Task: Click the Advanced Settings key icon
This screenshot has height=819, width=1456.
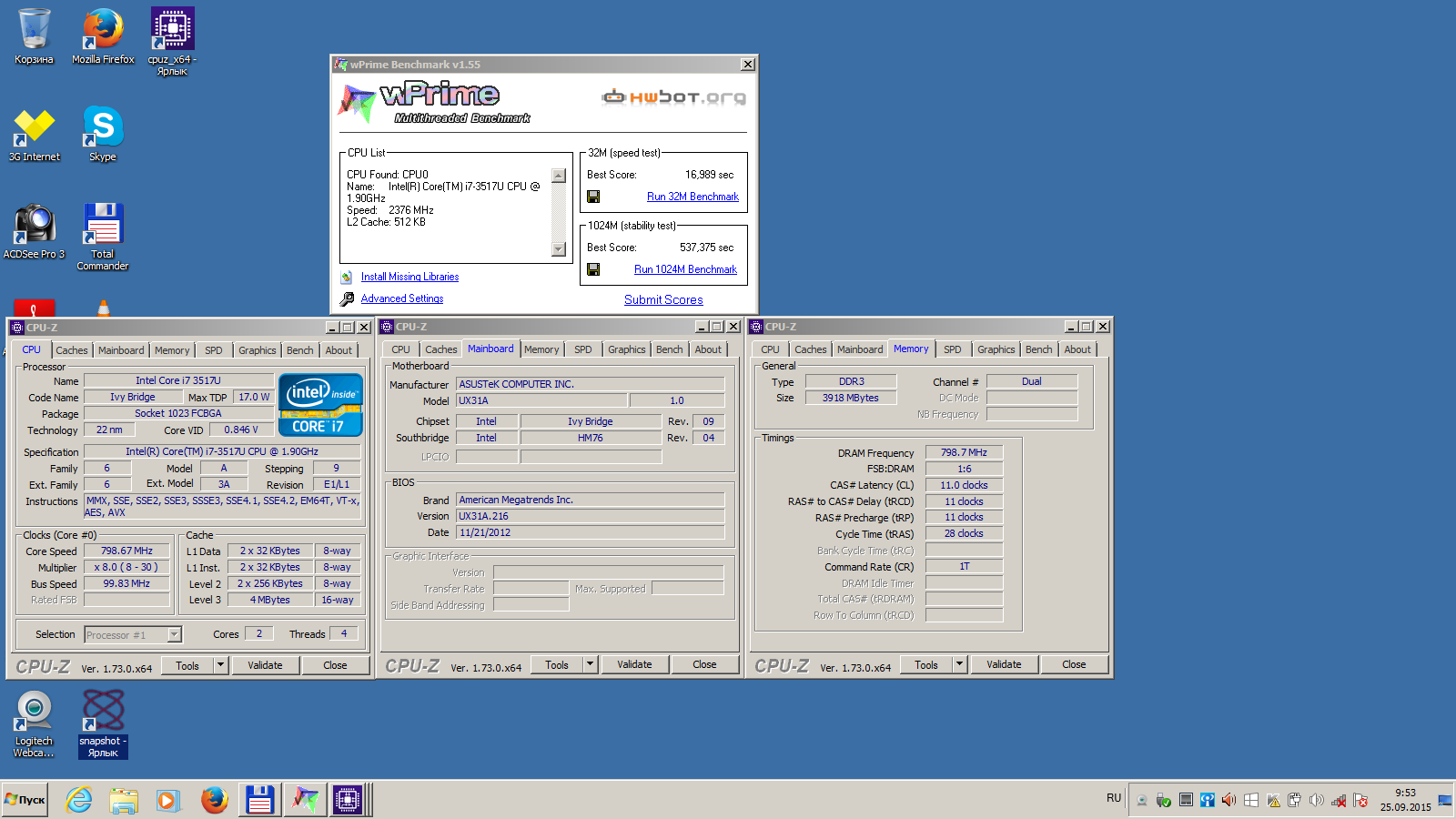Action: (347, 298)
